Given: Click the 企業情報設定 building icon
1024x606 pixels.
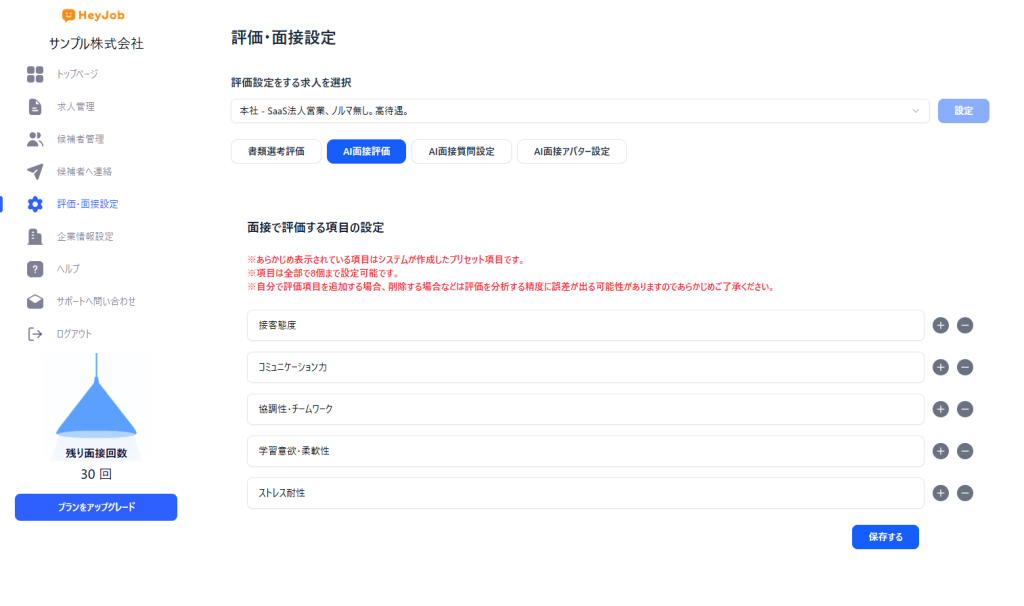Looking at the screenshot, I should [35, 237].
